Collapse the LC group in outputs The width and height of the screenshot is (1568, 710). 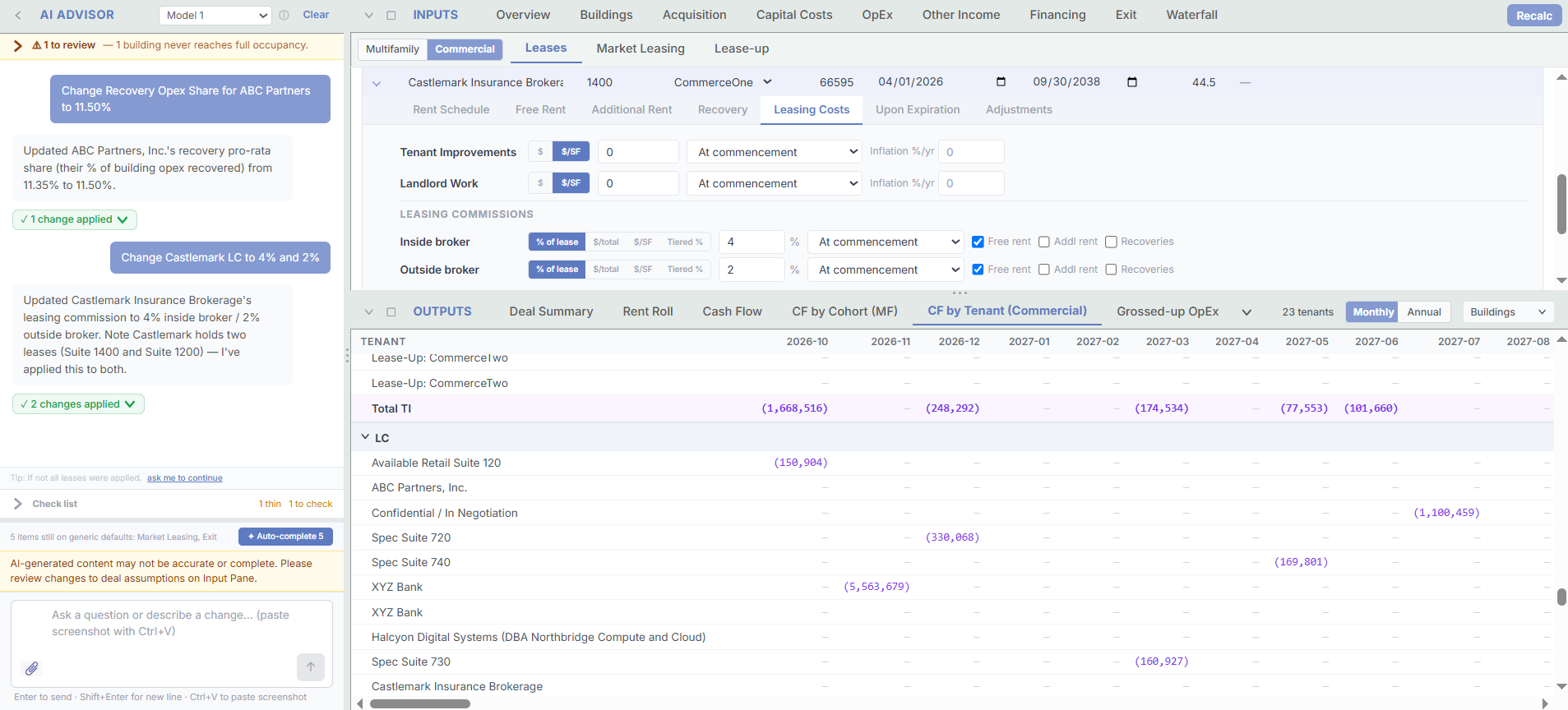pos(365,437)
